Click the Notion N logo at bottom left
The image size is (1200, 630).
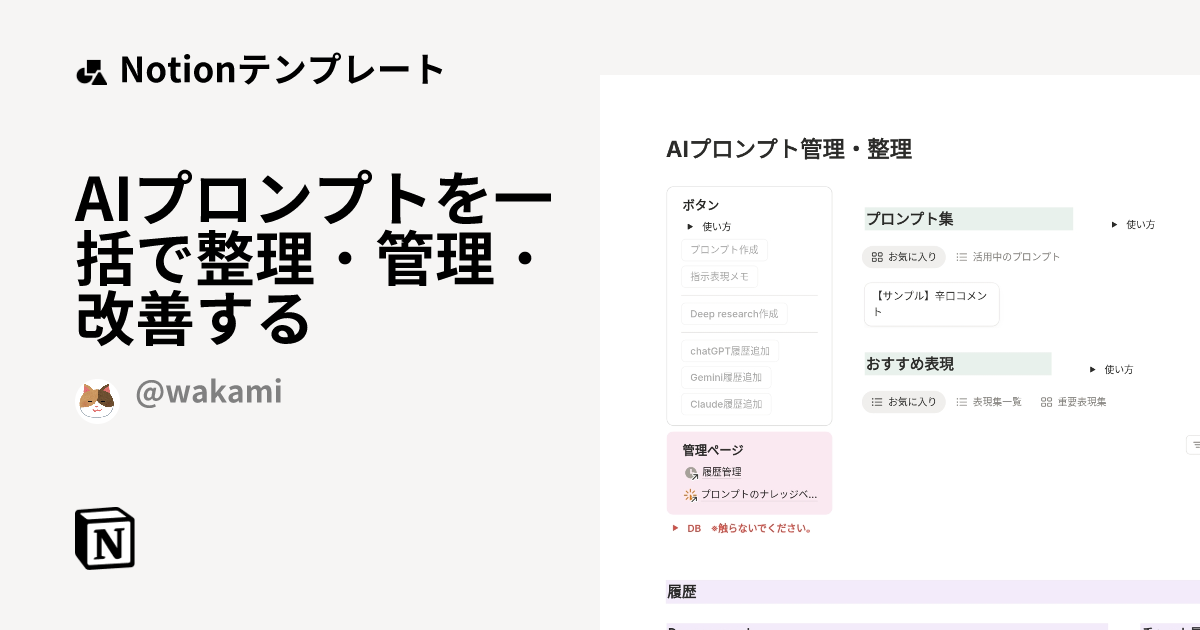105,538
